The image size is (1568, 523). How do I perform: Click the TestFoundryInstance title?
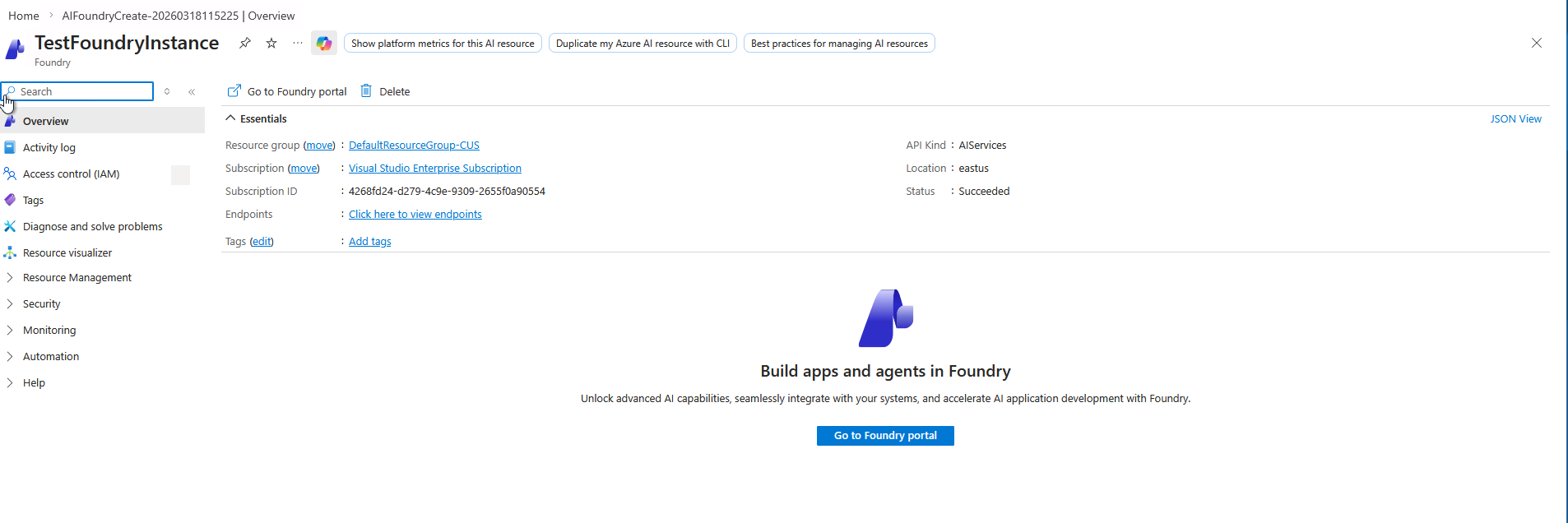pyautogui.click(x=127, y=43)
